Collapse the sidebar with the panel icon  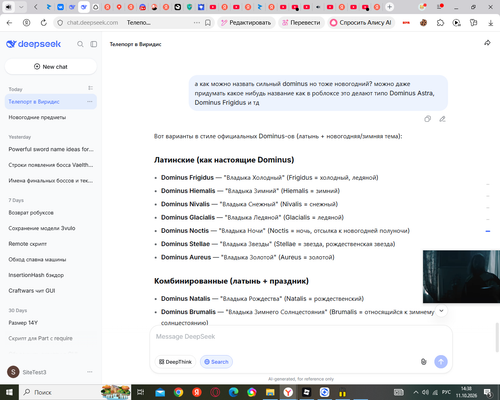pos(94,44)
